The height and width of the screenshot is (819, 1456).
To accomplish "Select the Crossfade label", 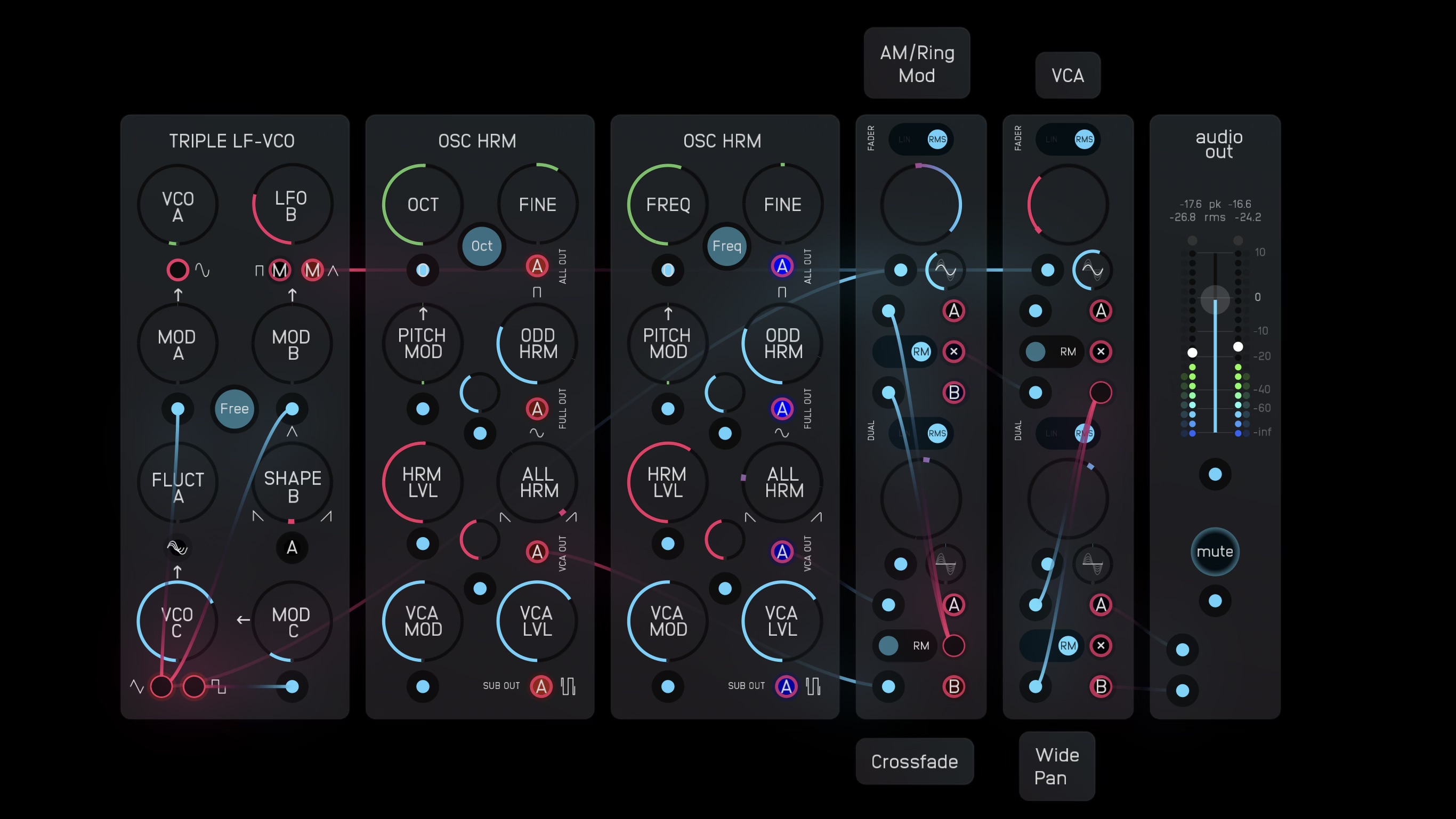I will point(914,761).
